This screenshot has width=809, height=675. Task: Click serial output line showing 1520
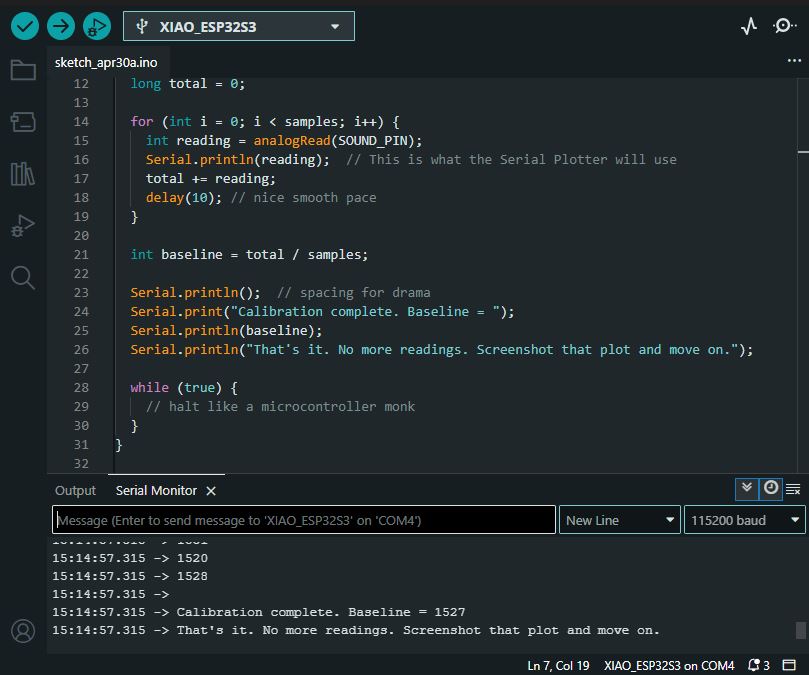tap(130, 558)
